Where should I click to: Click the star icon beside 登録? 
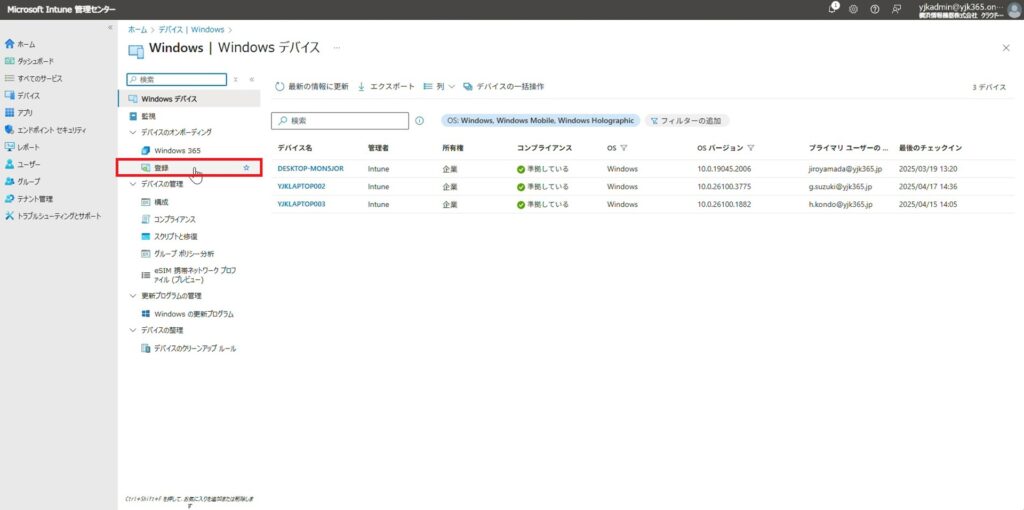coord(247,168)
